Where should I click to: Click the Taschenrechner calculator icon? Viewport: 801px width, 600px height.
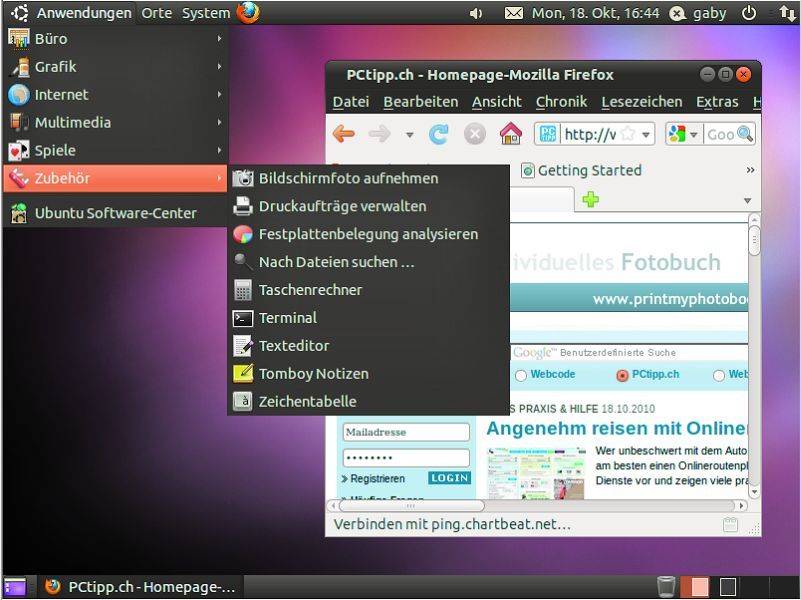point(243,290)
